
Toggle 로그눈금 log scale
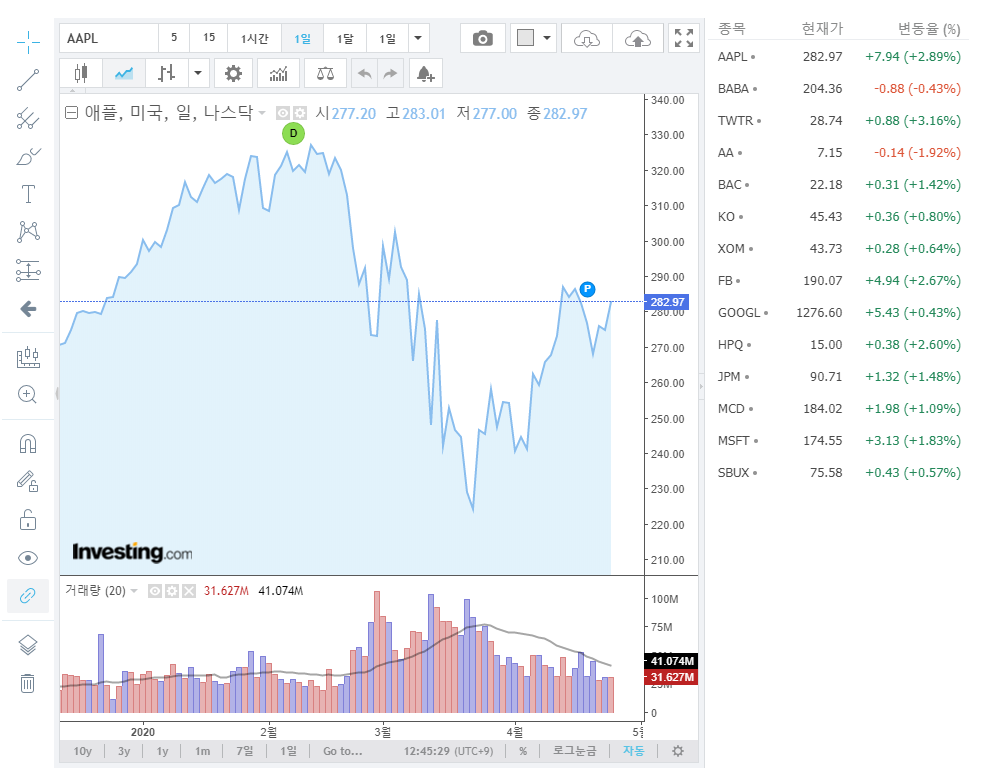[x=574, y=751]
